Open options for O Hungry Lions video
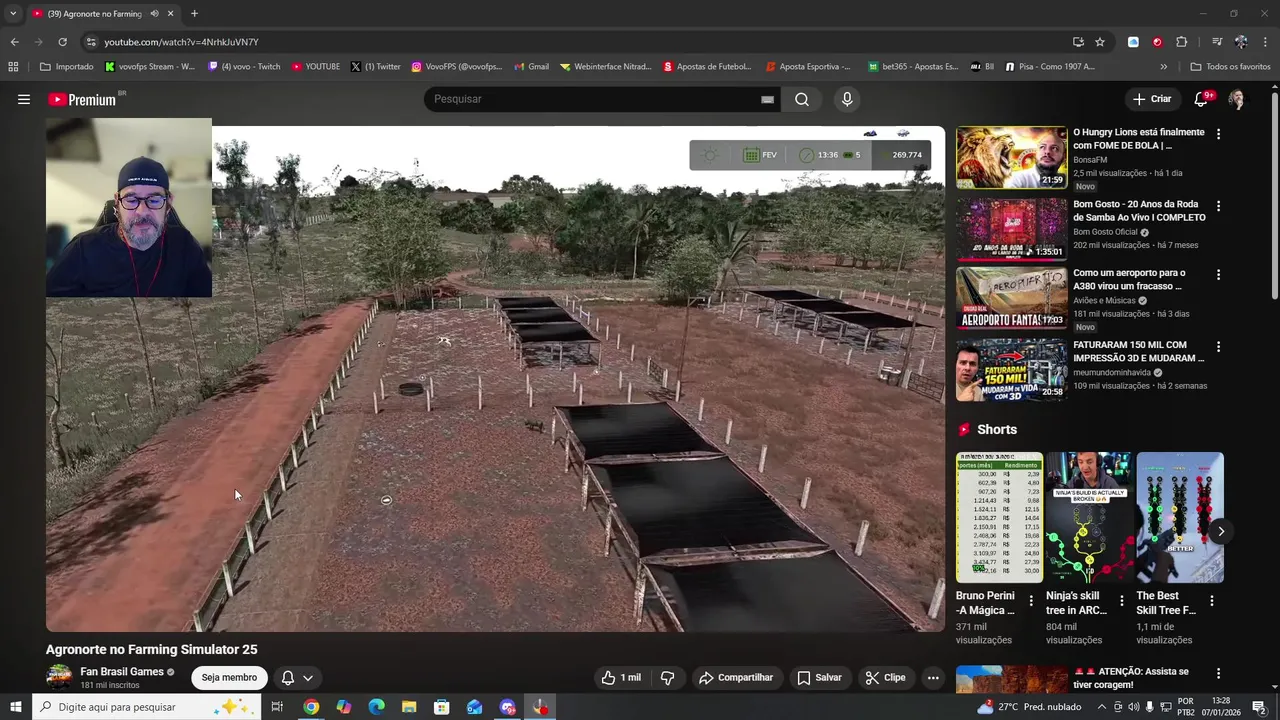The height and width of the screenshot is (720, 1280). 1218,133
